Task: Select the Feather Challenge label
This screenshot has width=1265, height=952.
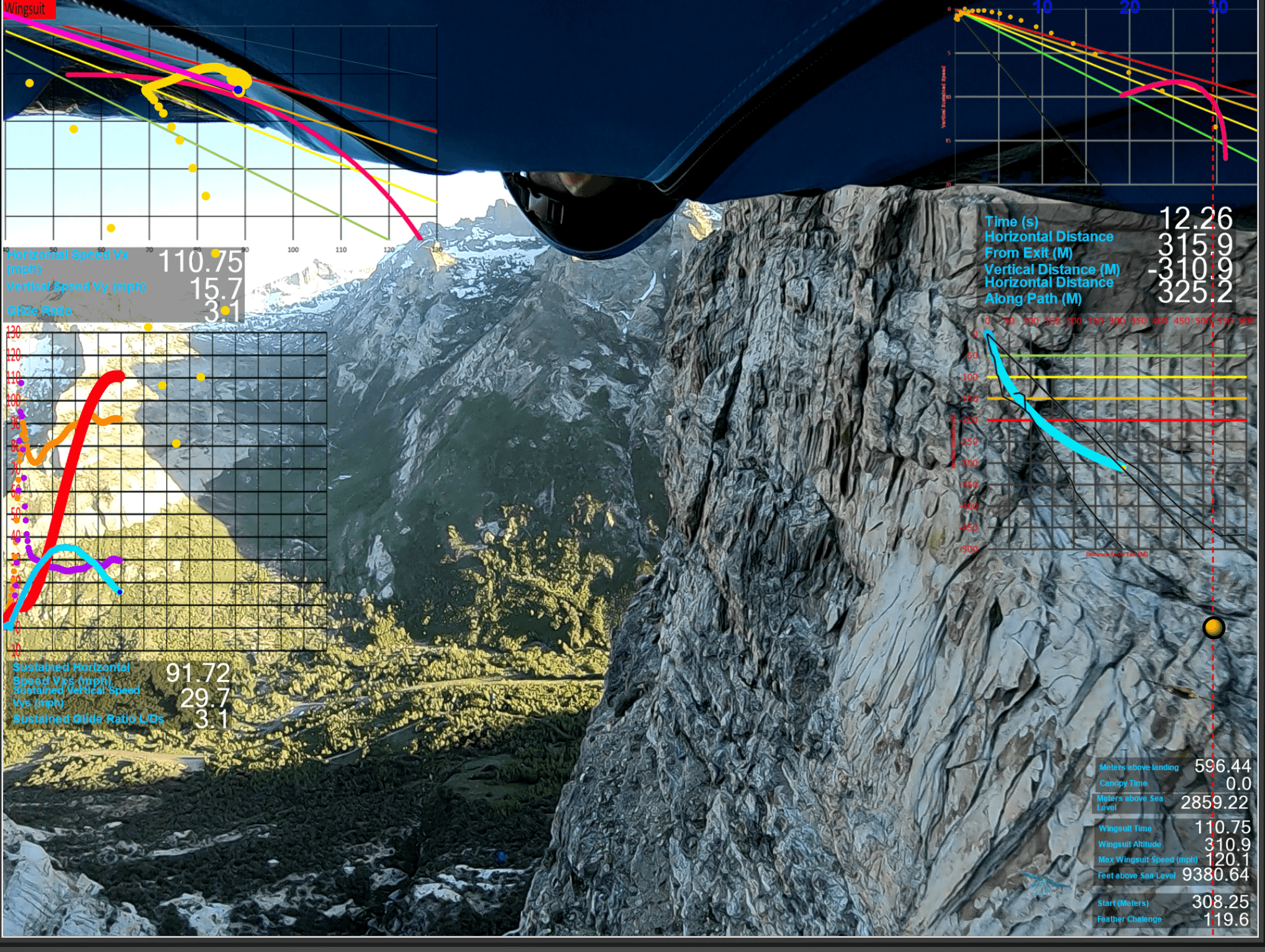Action: click(x=1129, y=919)
